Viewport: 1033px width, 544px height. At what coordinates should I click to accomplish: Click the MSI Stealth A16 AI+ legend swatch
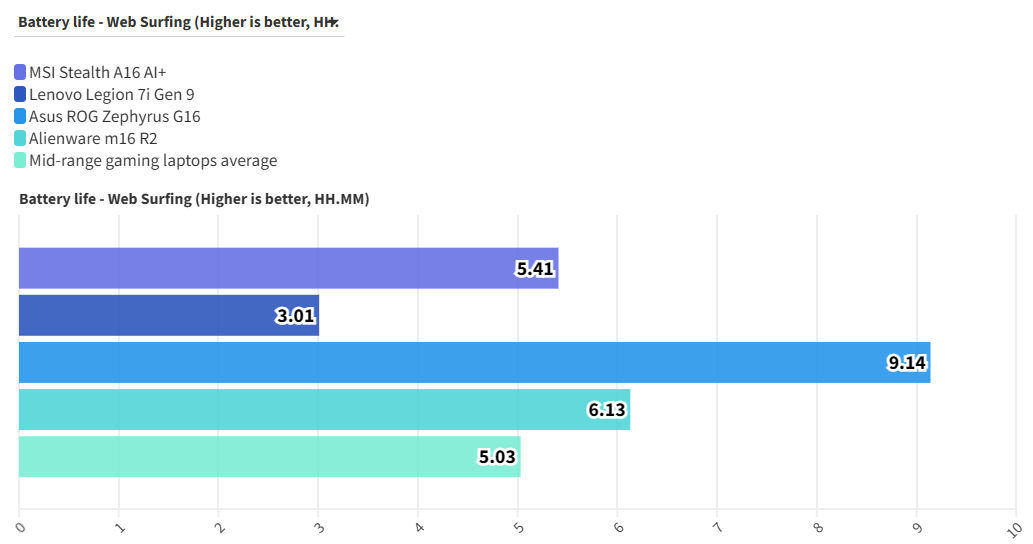(x=20, y=72)
